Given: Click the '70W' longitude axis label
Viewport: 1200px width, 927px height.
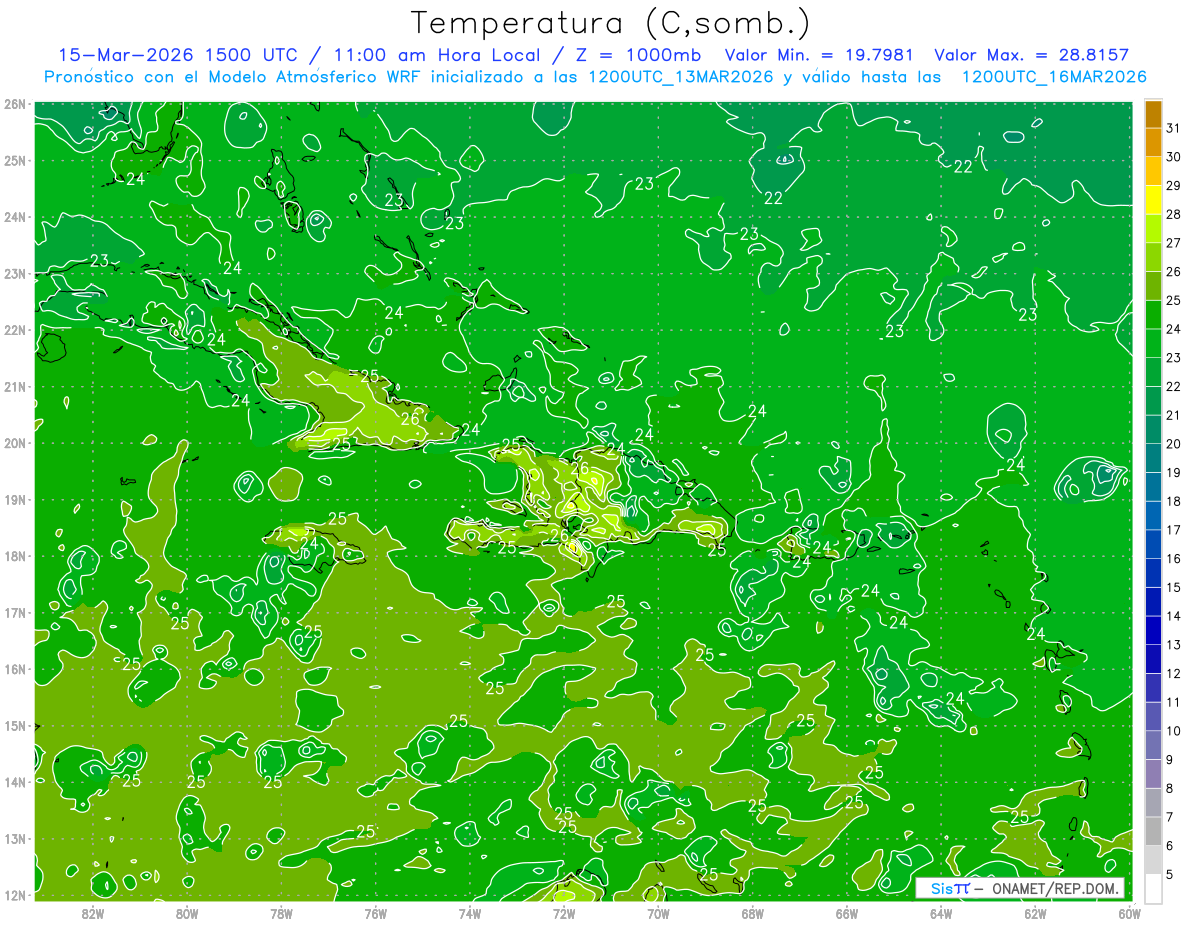Looking at the screenshot, I should click(x=658, y=913).
